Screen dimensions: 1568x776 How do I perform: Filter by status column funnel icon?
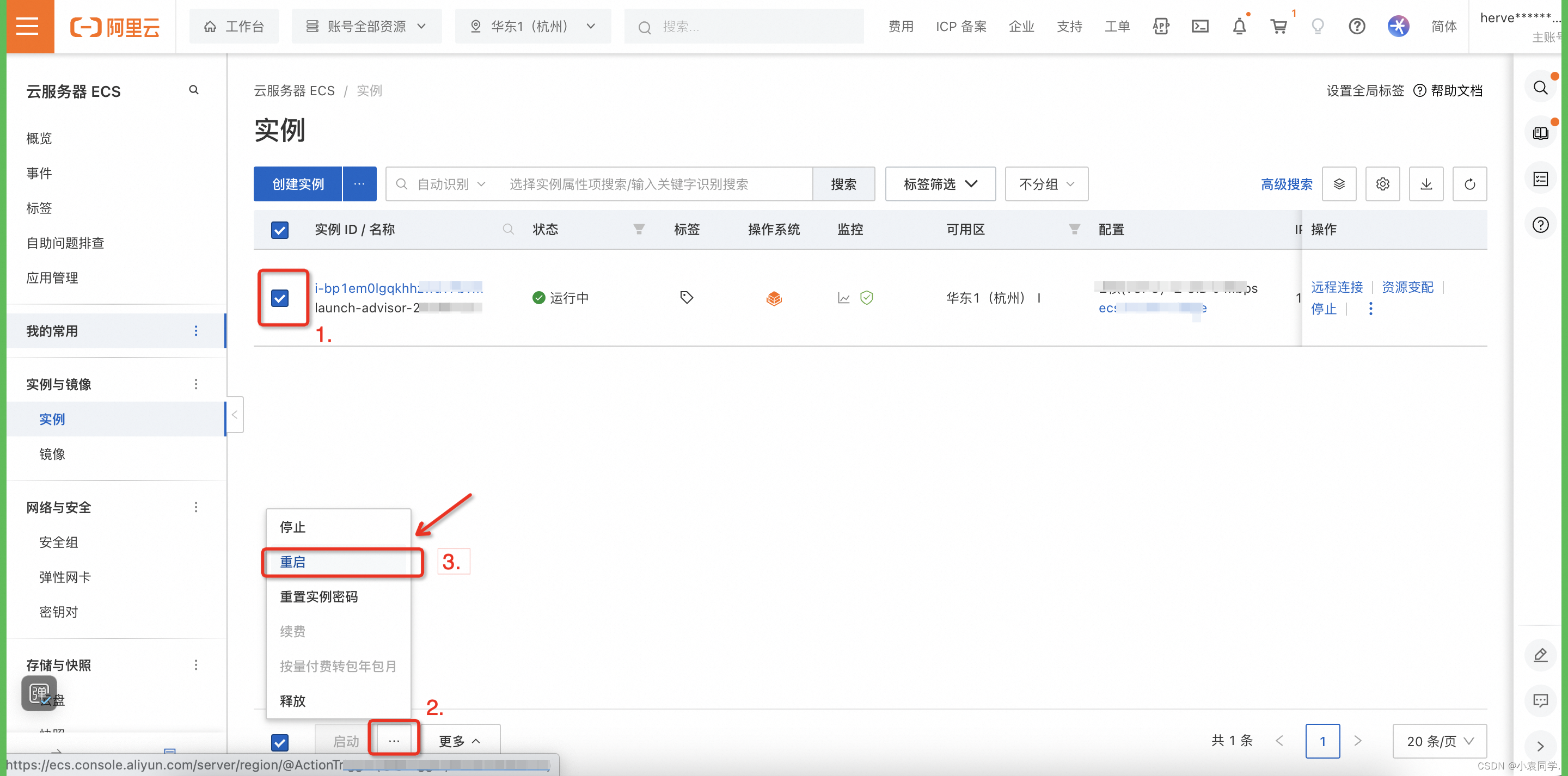[x=639, y=230]
